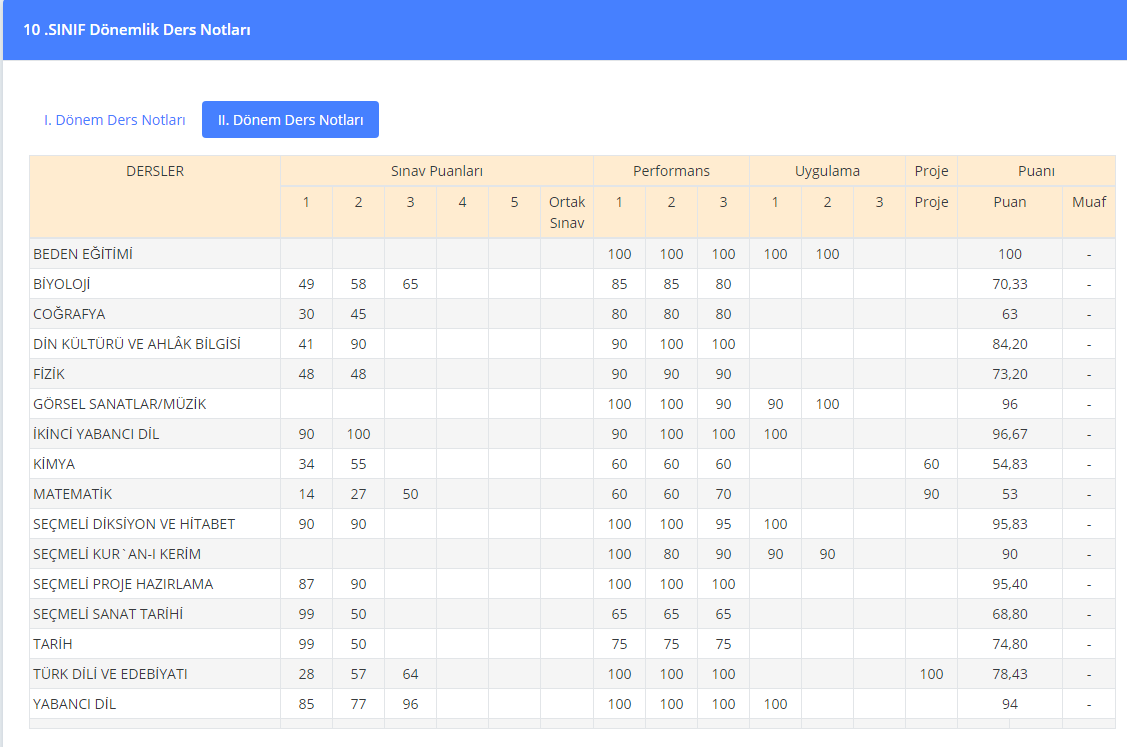Viewport: 1127px width, 747px height.
Task: Select the TARİH row label
Action: coord(52,644)
